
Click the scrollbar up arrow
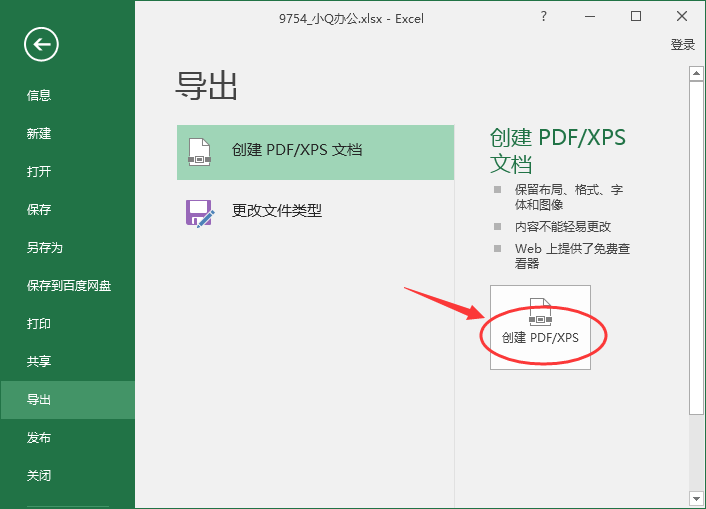[x=696, y=73]
